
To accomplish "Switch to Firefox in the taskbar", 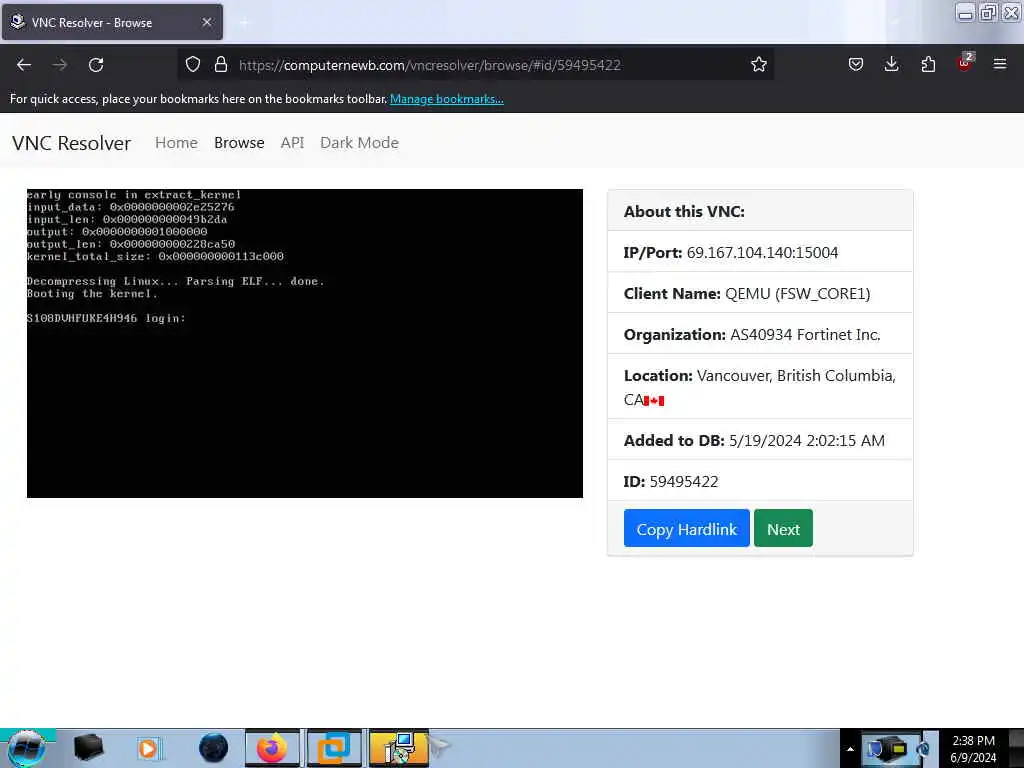I will (x=272, y=748).
